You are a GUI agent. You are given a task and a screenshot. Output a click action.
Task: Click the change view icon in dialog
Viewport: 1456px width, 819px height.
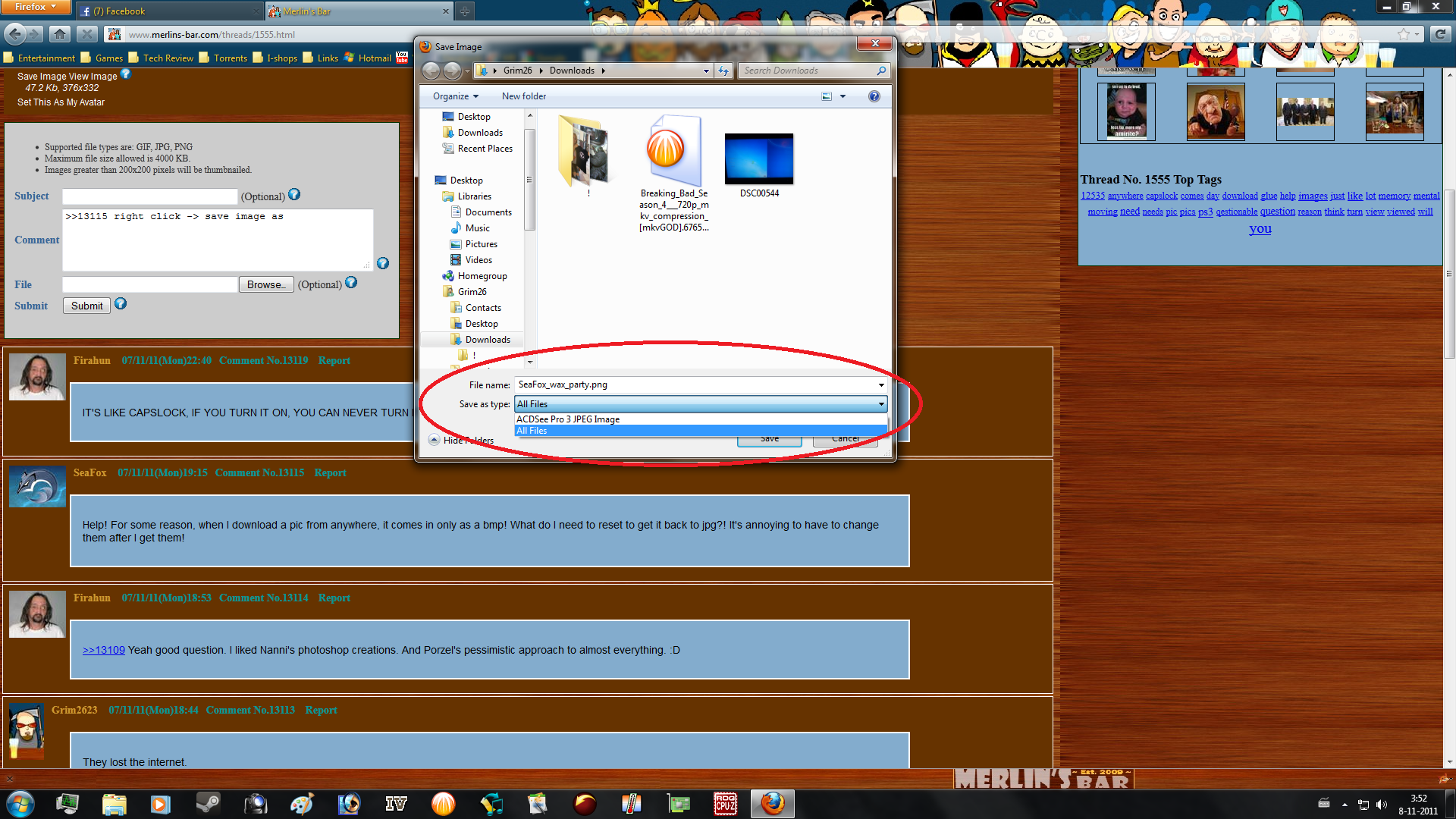pyautogui.click(x=827, y=96)
